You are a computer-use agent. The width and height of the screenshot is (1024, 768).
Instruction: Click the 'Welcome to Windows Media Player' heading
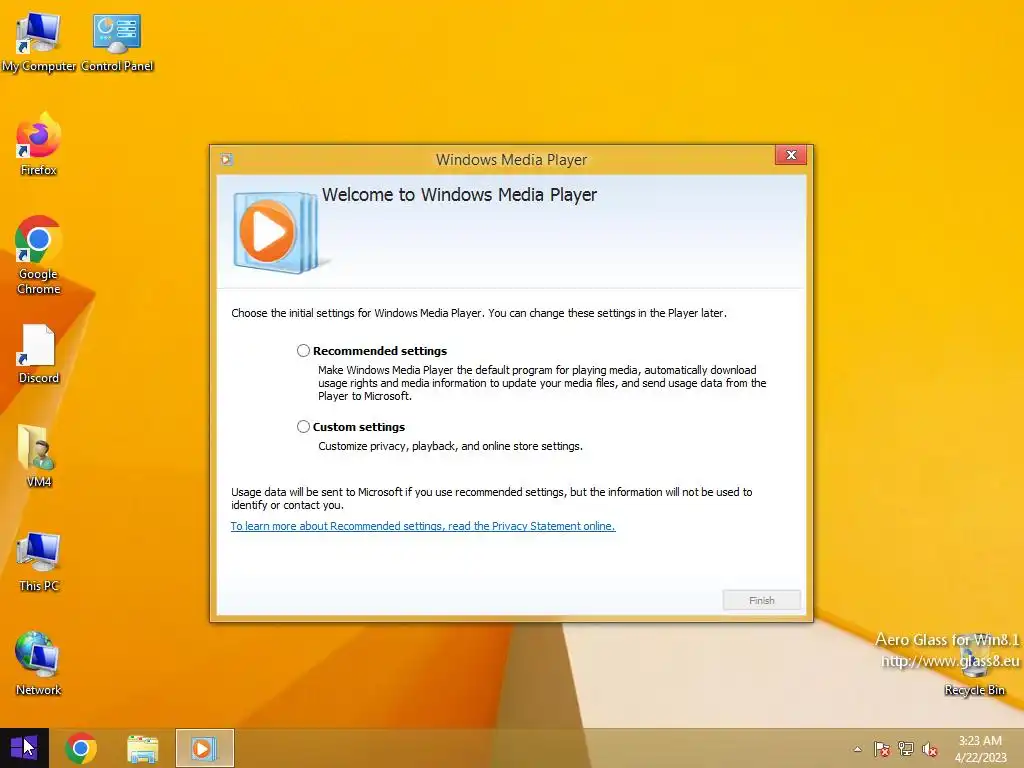pyautogui.click(x=459, y=195)
